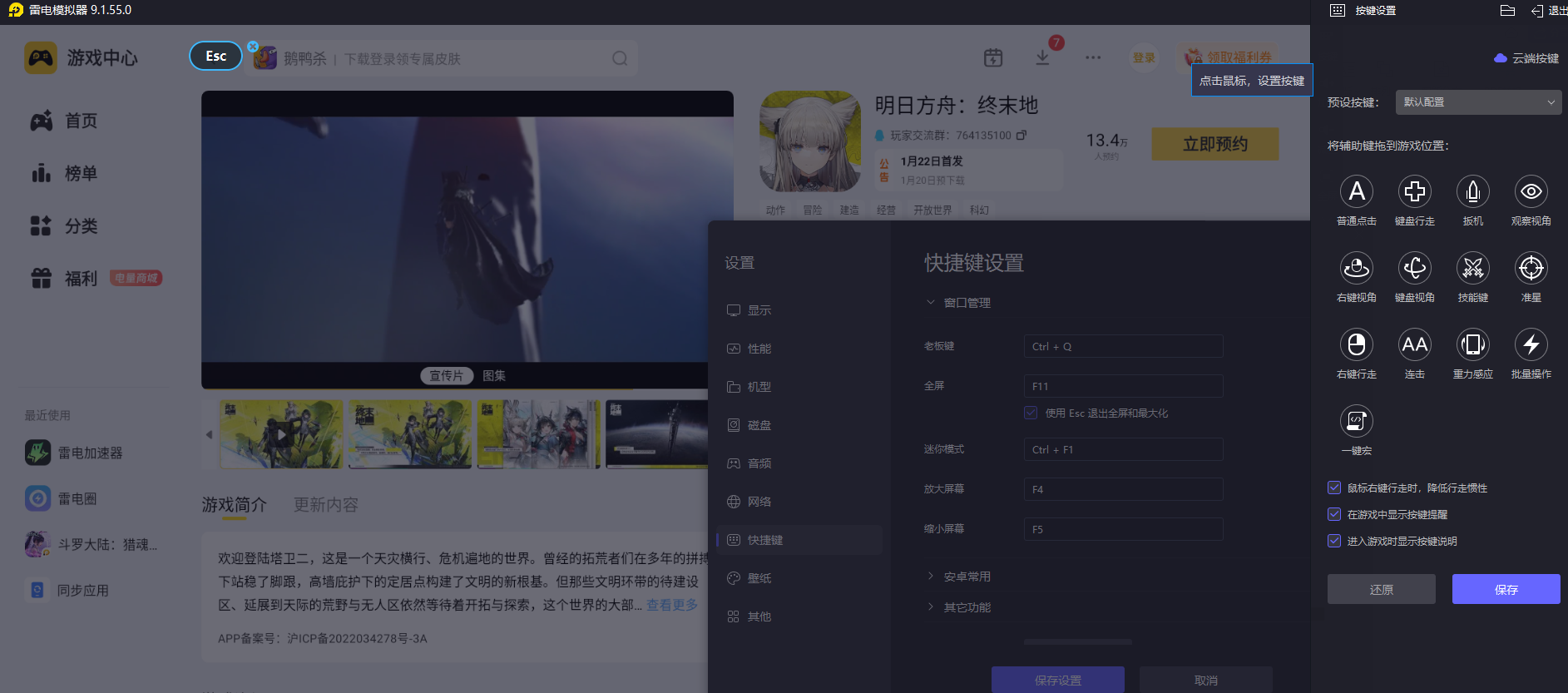The width and height of the screenshot is (1568, 693).
Task: Open the 性能 settings tab
Action: 799,349
